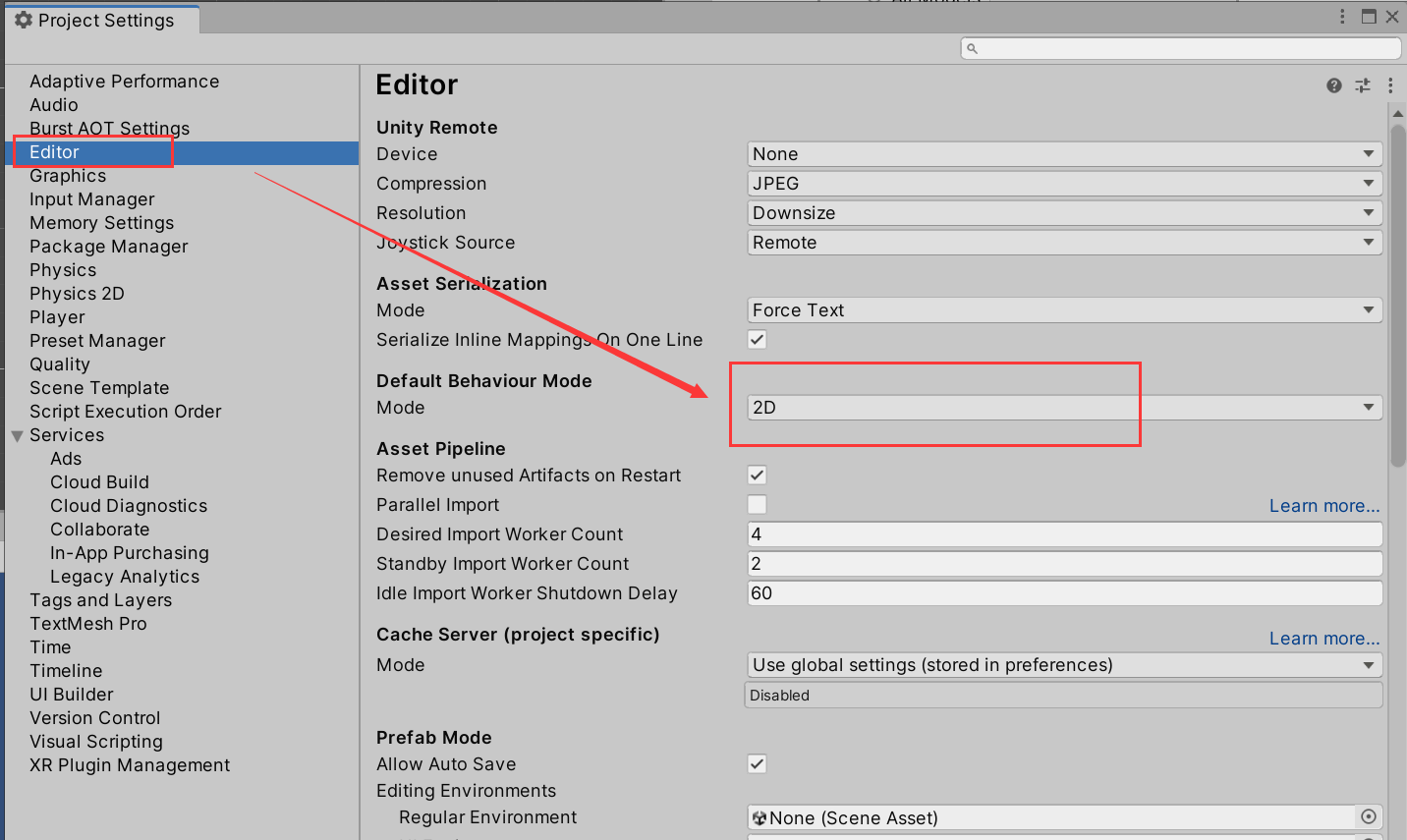Select Ads under Services
The image size is (1407, 840).
66,459
